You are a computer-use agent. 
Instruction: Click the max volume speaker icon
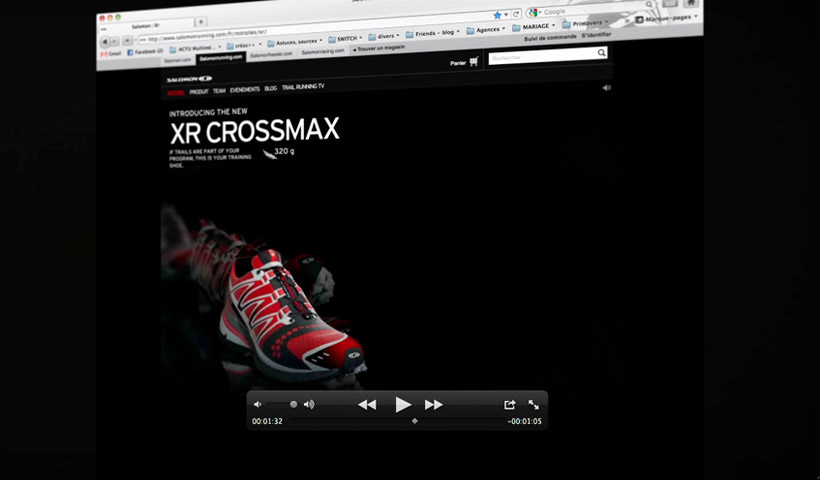309,404
